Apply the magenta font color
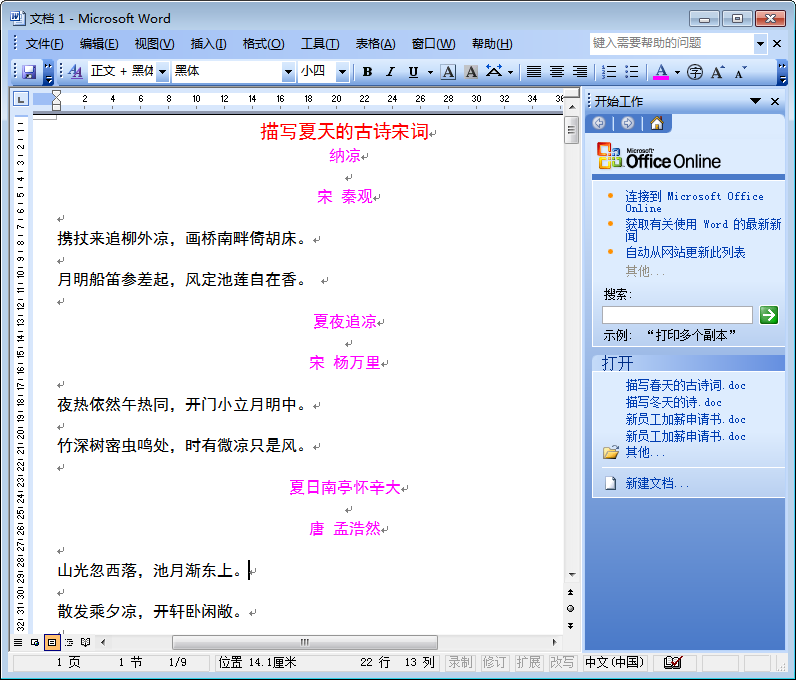 660,72
